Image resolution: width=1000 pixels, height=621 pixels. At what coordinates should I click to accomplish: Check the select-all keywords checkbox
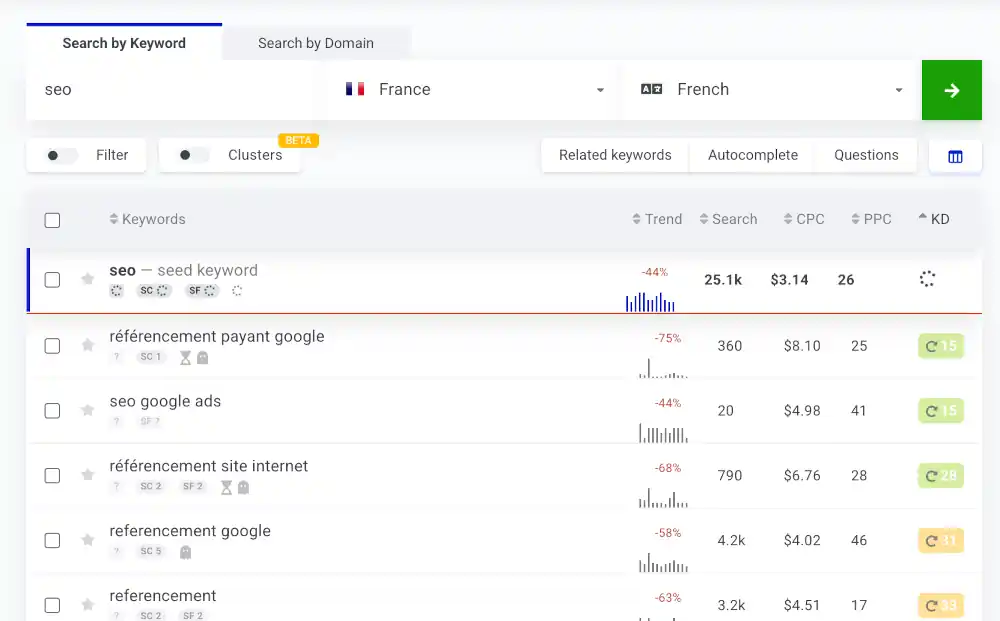52,220
